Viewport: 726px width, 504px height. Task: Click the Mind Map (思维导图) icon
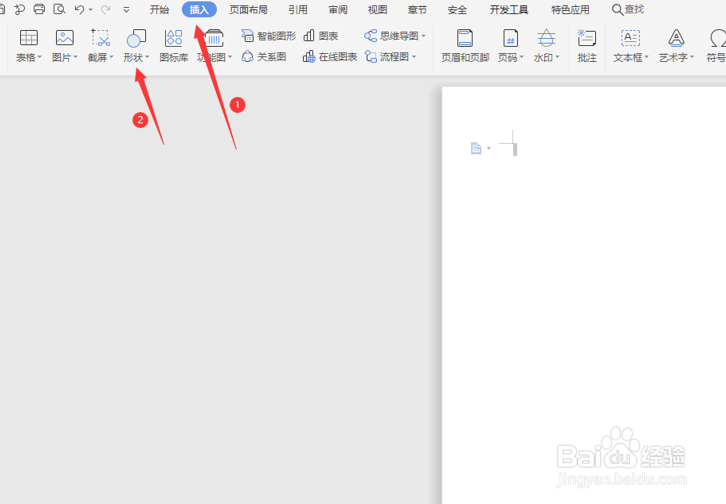pyautogui.click(x=370, y=36)
